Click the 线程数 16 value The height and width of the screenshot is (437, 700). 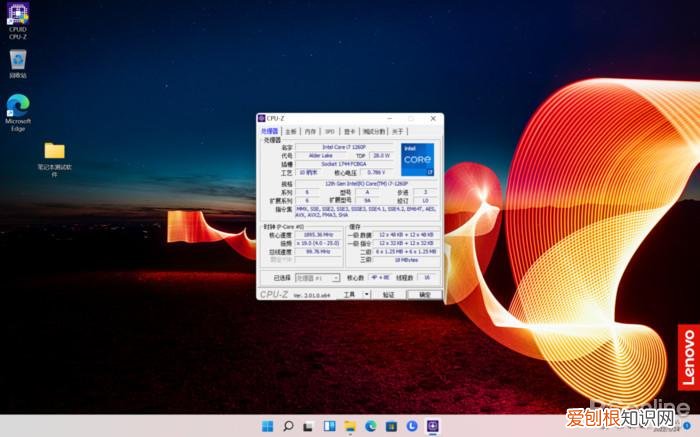tap(427, 278)
